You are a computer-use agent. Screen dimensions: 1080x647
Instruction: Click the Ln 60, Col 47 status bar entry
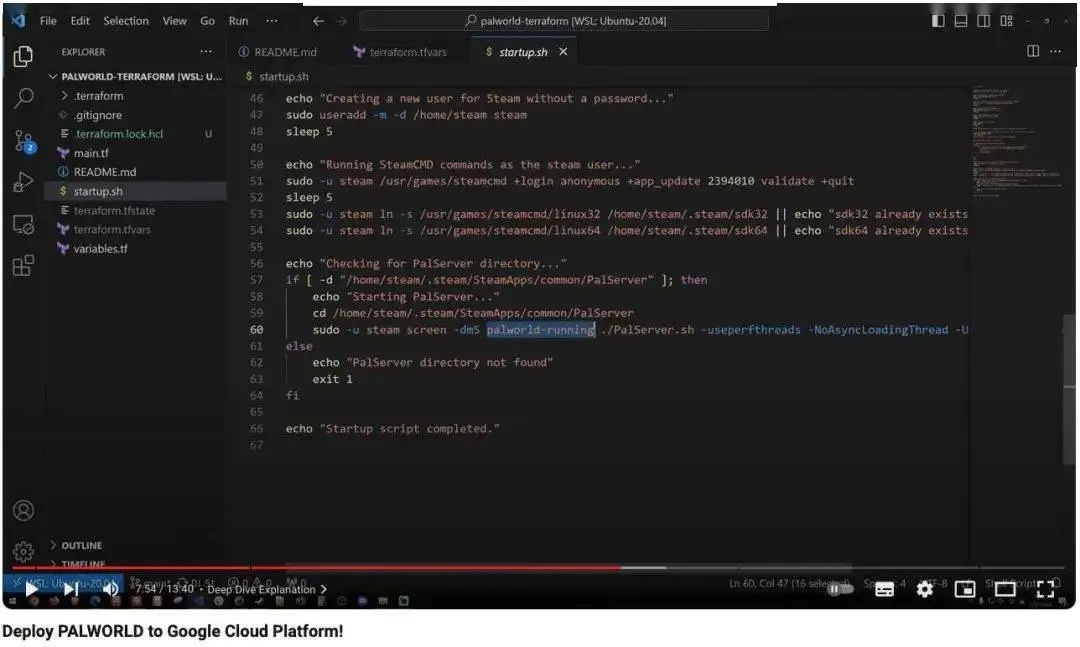click(789, 584)
